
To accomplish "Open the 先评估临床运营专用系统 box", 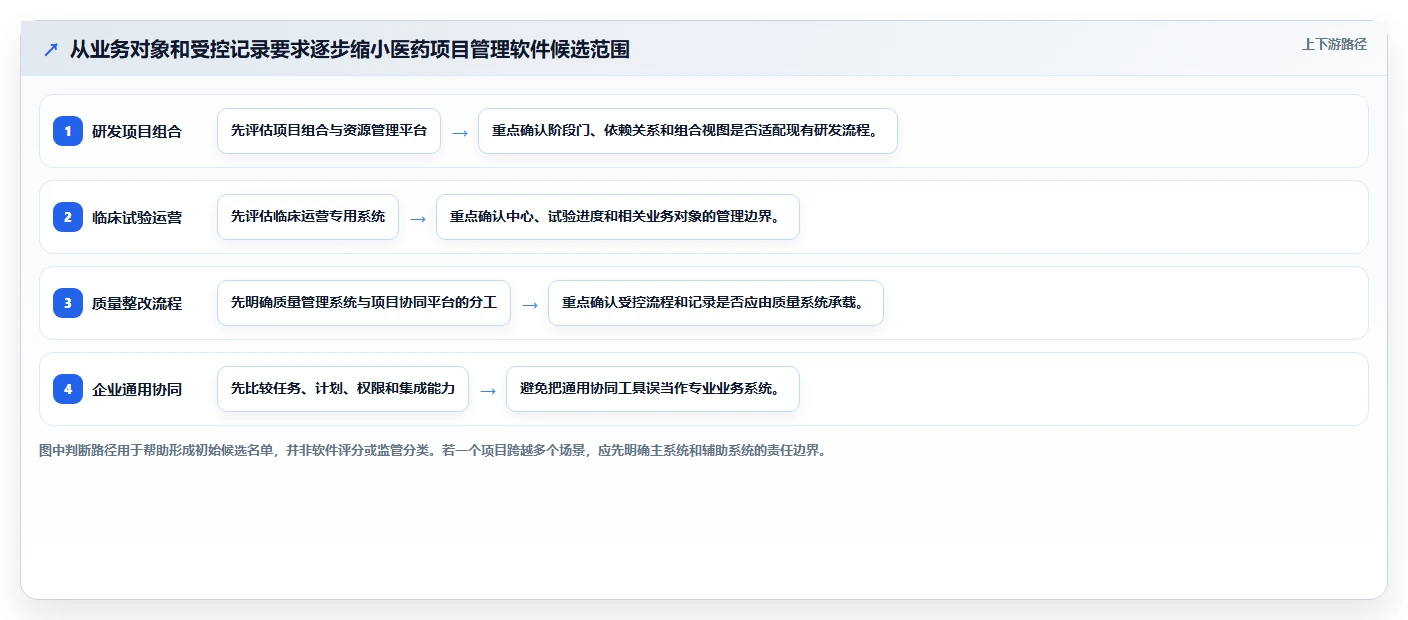I will pyautogui.click(x=308, y=217).
